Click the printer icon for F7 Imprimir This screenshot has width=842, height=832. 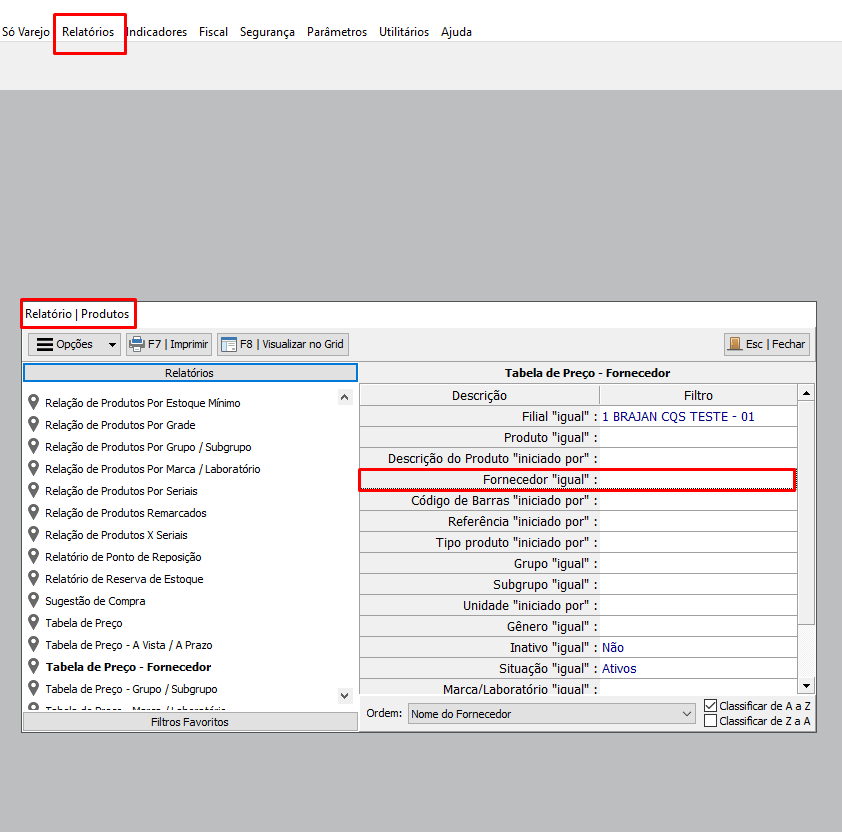[x=137, y=344]
